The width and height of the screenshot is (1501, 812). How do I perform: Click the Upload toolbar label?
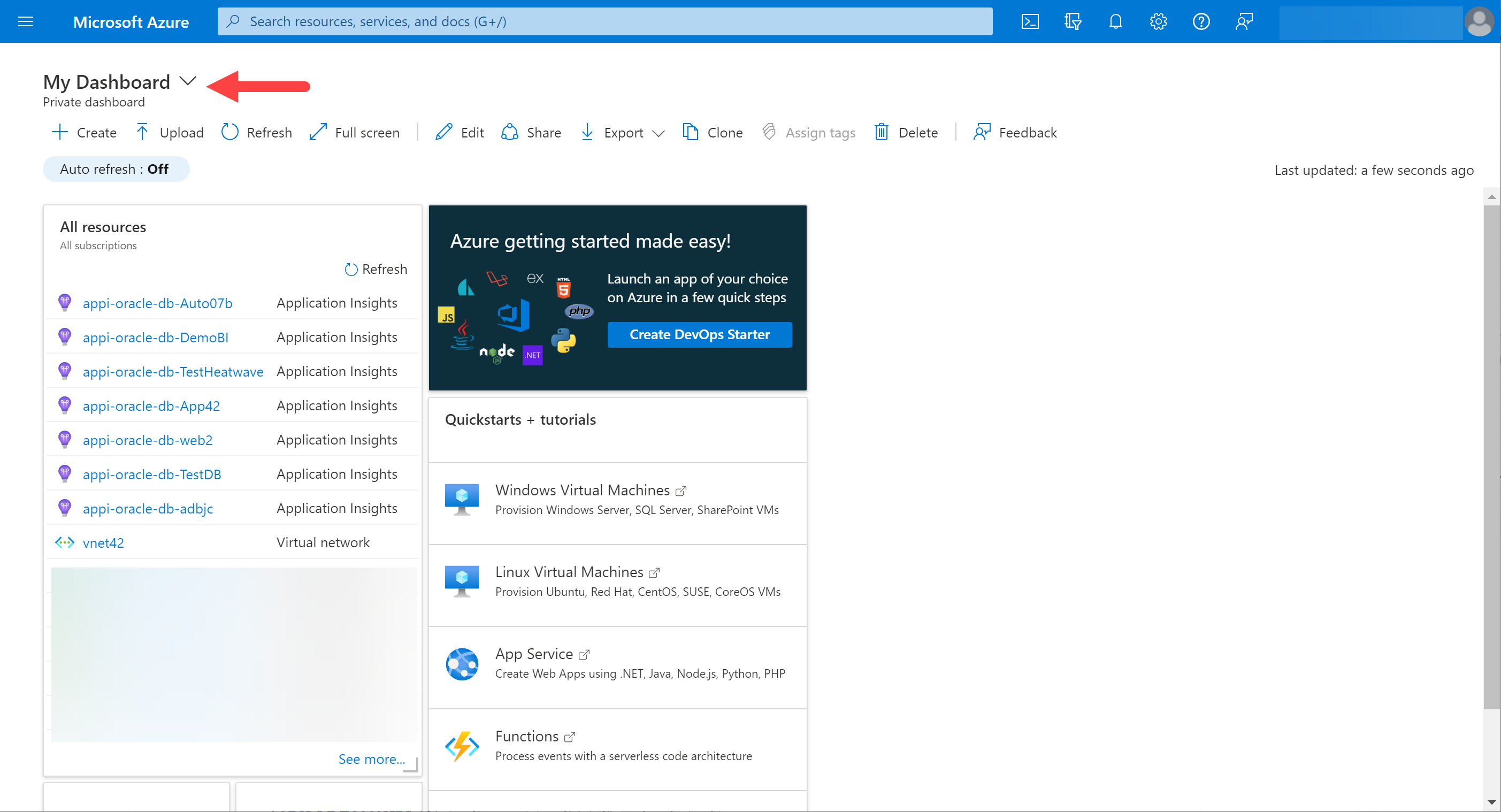point(181,133)
